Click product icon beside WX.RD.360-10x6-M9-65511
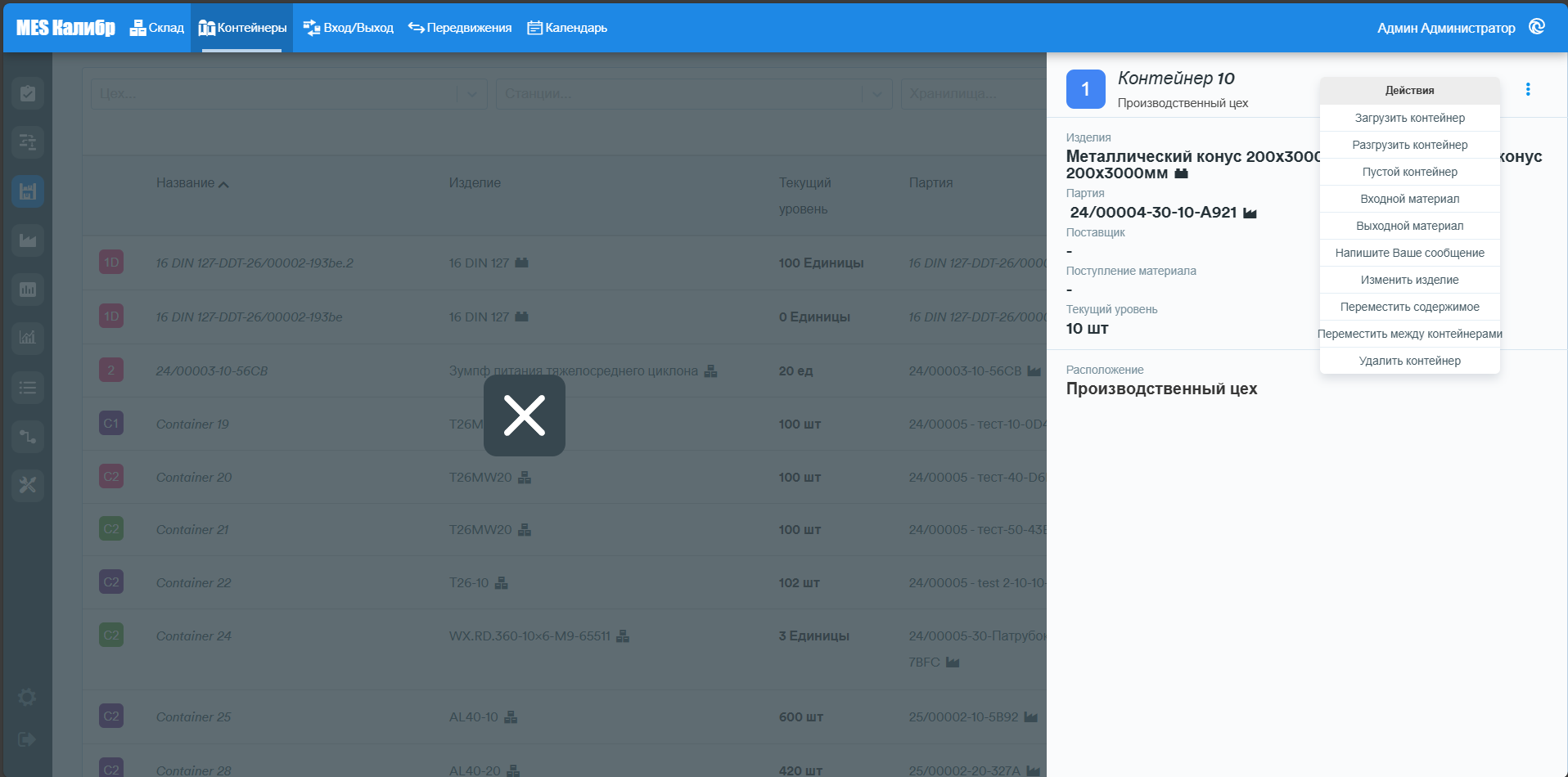The width and height of the screenshot is (1568, 777). [623, 636]
